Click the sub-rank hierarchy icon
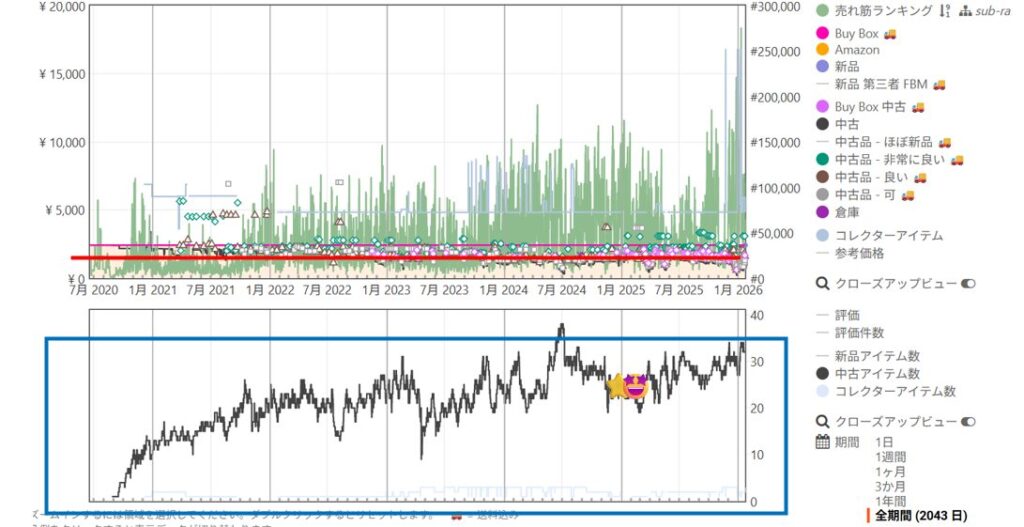This screenshot has width=1024, height=527. (965, 11)
